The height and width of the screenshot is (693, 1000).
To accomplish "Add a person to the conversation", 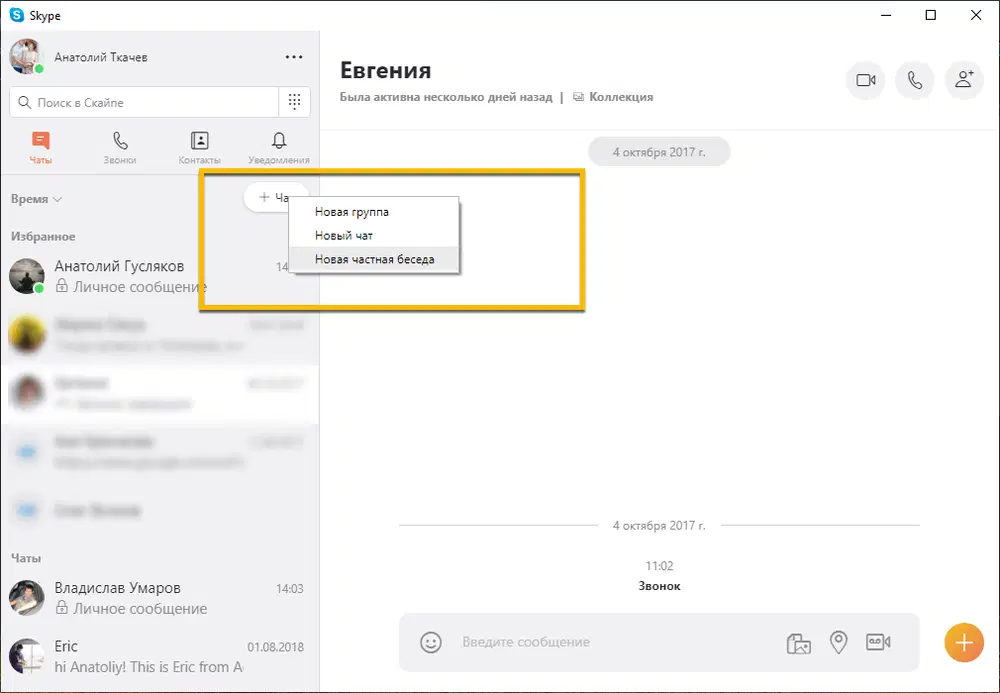I will coord(964,80).
